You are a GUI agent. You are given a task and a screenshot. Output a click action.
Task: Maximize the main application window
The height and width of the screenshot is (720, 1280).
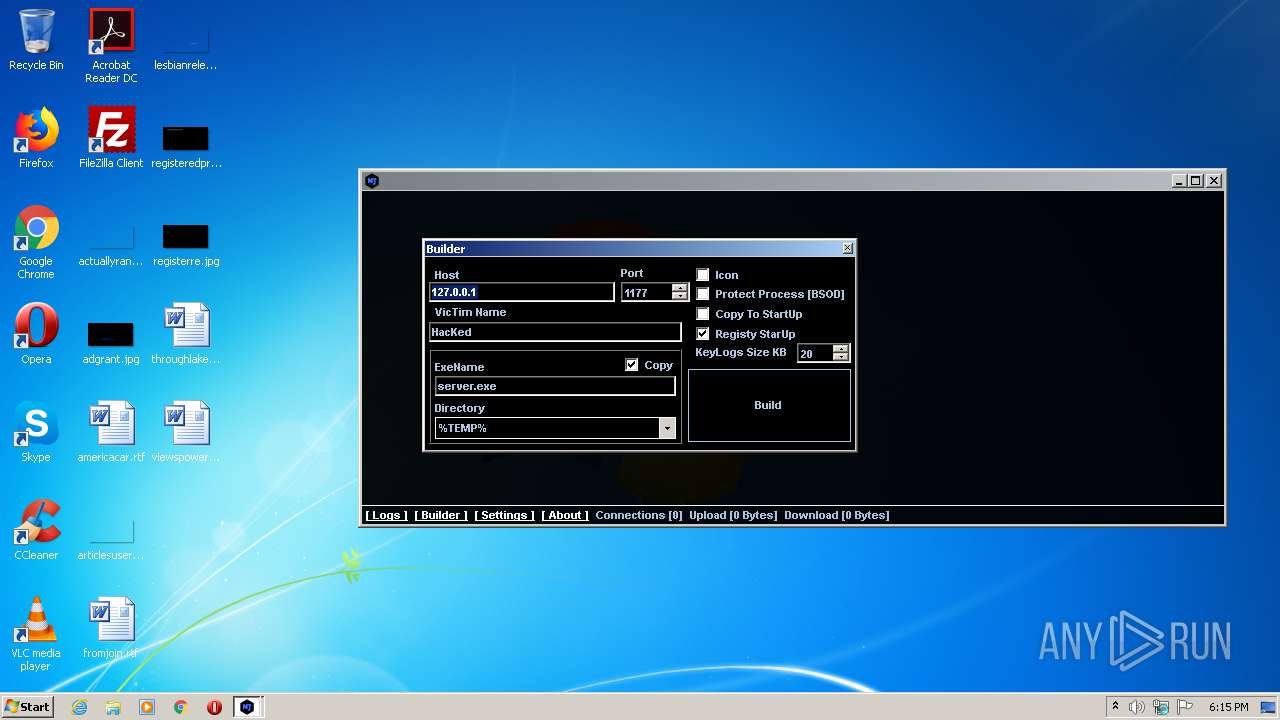coord(1196,181)
